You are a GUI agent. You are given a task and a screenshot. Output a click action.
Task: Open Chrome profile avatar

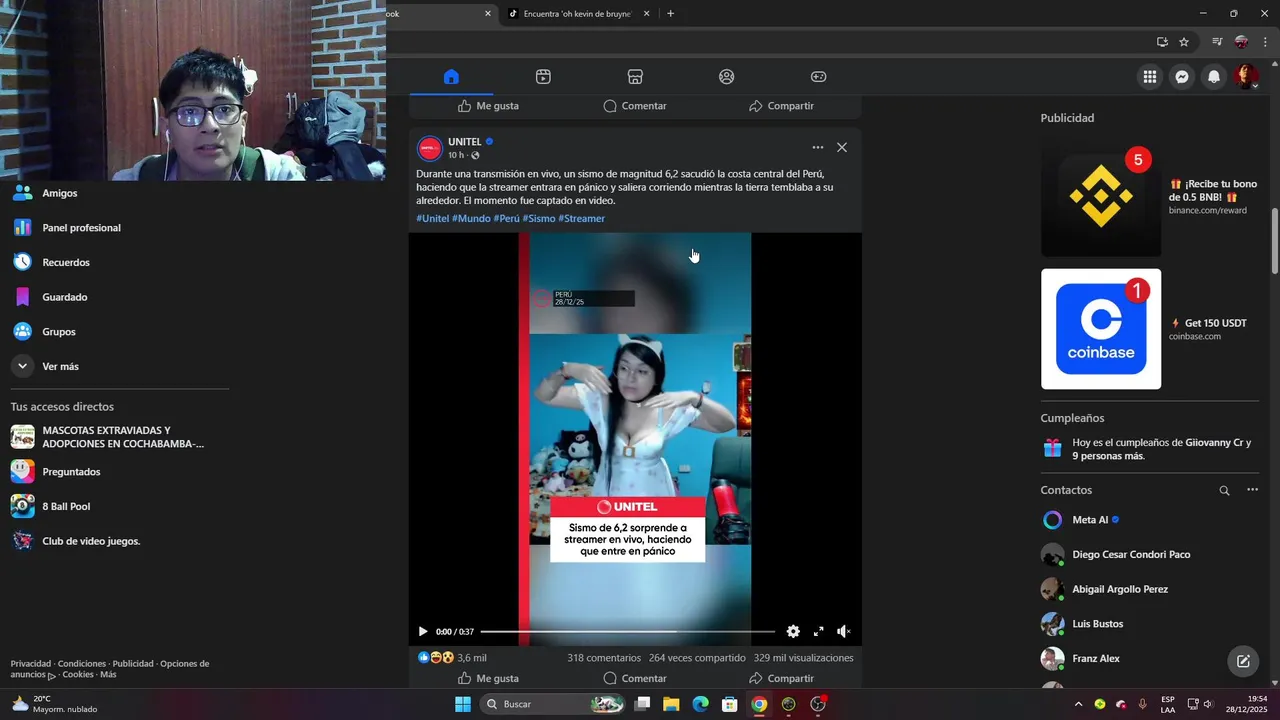coord(1241,42)
